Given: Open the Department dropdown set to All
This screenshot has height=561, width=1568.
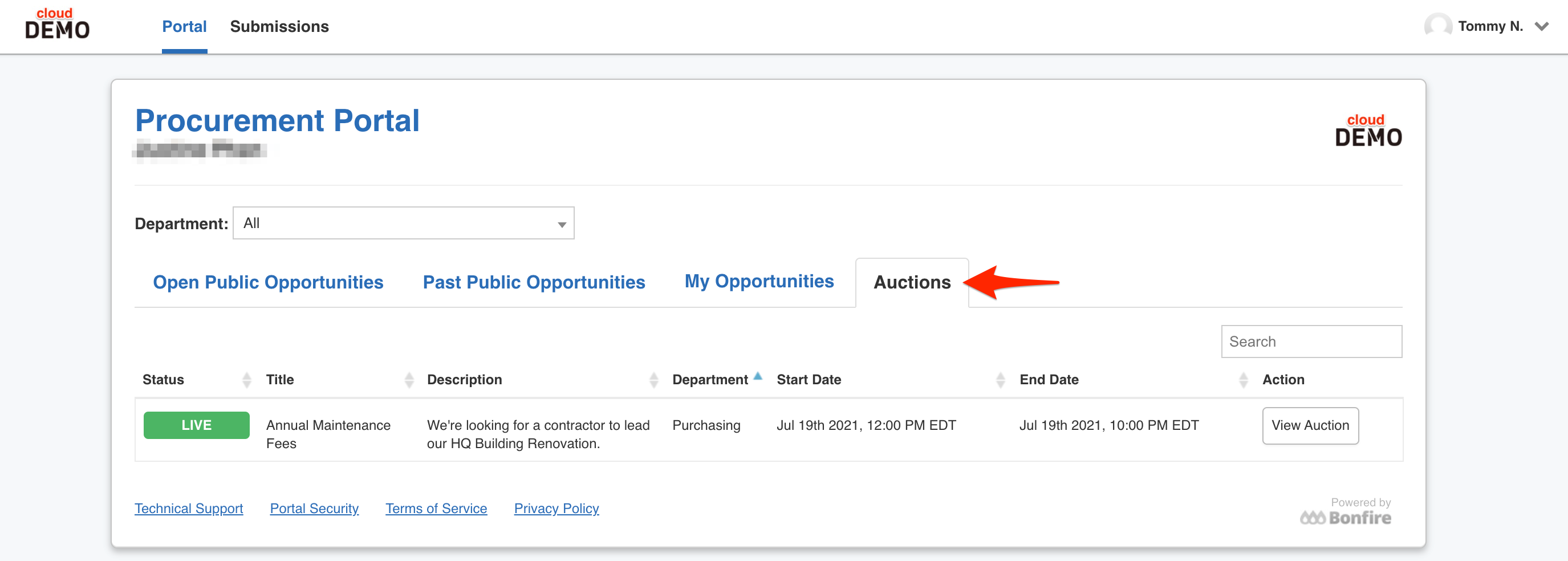Looking at the screenshot, I should 403,223.
